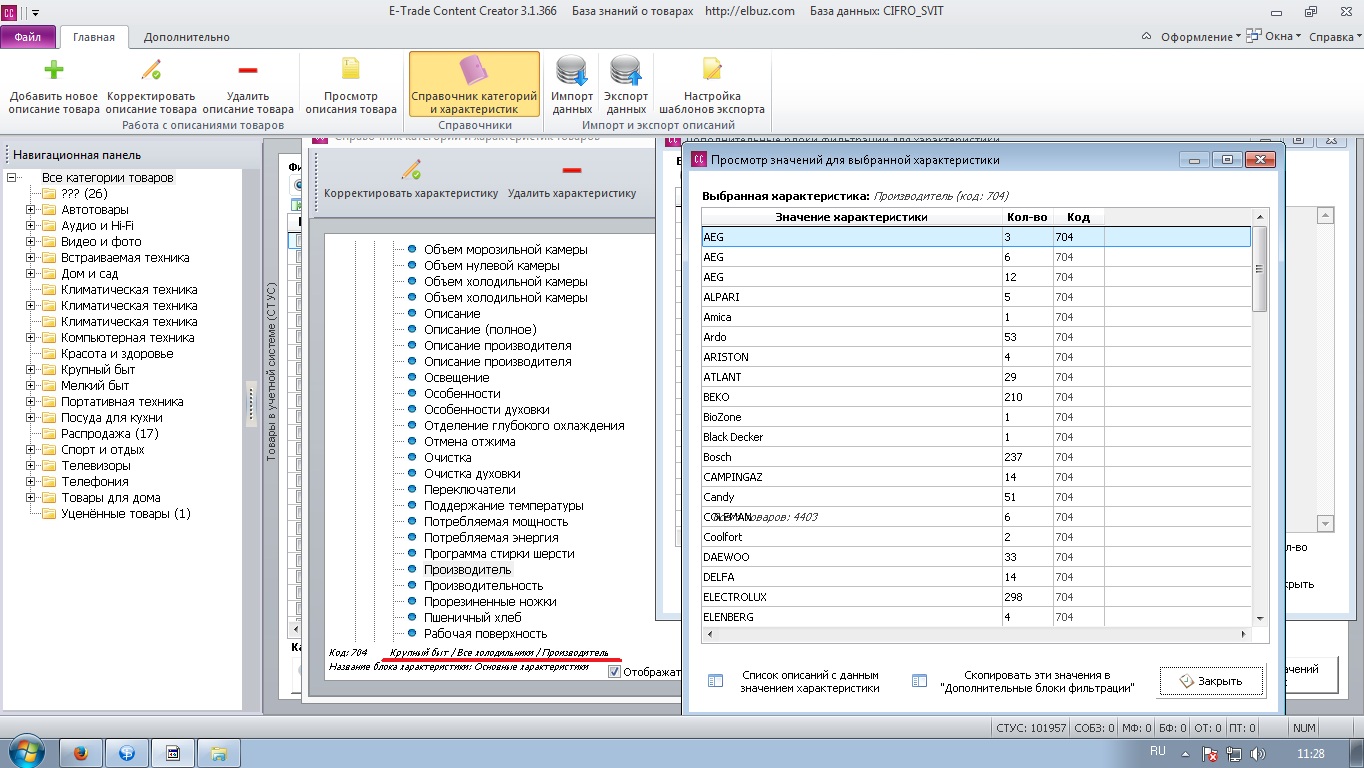Sort by the Кол-во column header
This screenshot has height=768, width=1364.
coord(1027,217)
